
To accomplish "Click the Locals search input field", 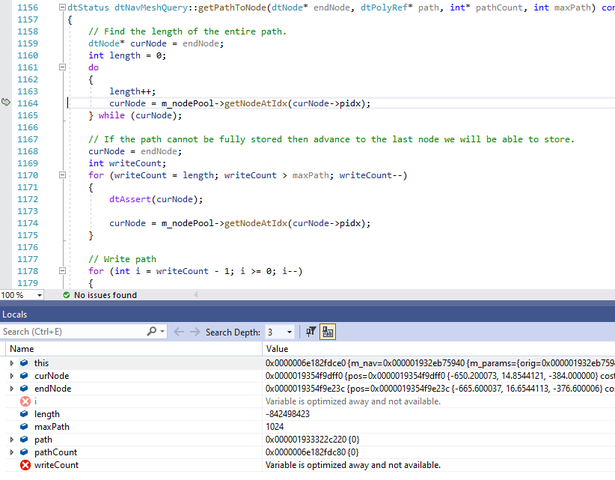I will [x=73, y=332].
